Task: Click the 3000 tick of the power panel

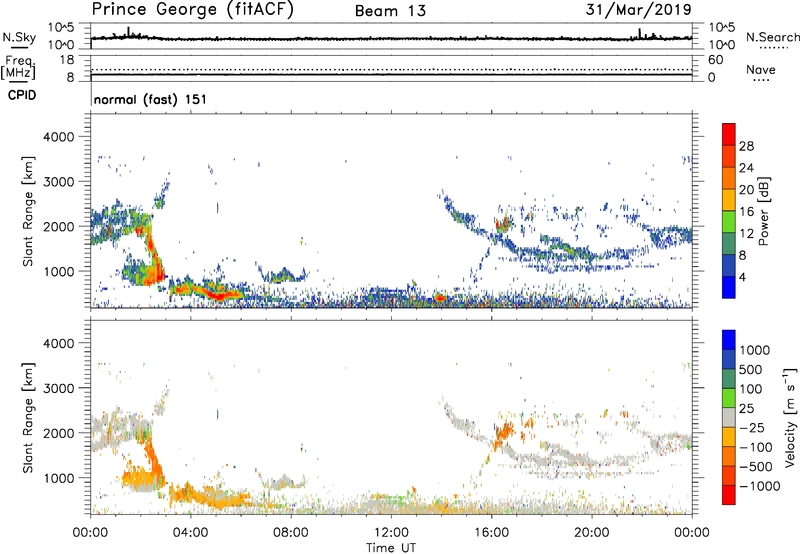Action: tap(59, 182)
